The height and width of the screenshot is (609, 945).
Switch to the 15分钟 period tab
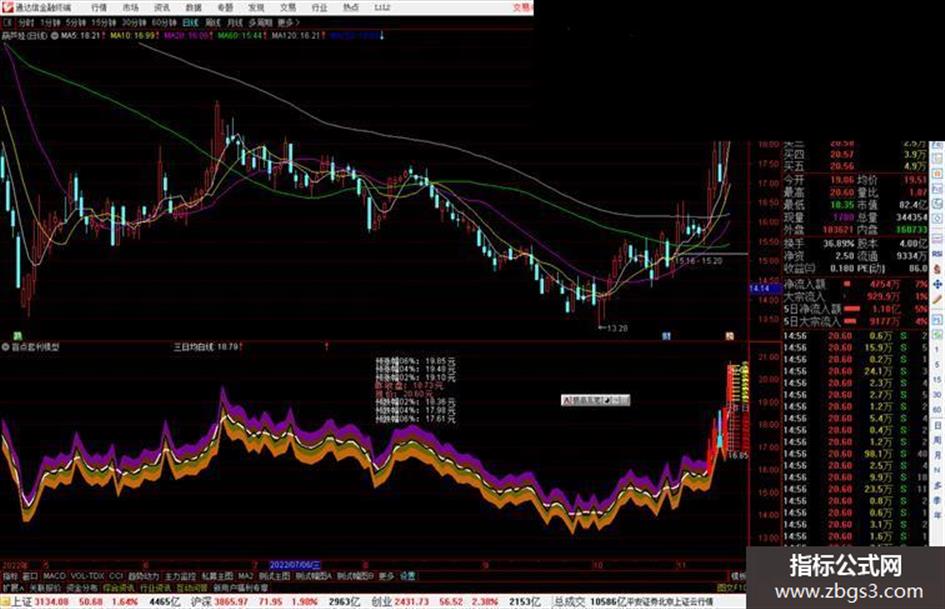[x=104, y=22]
